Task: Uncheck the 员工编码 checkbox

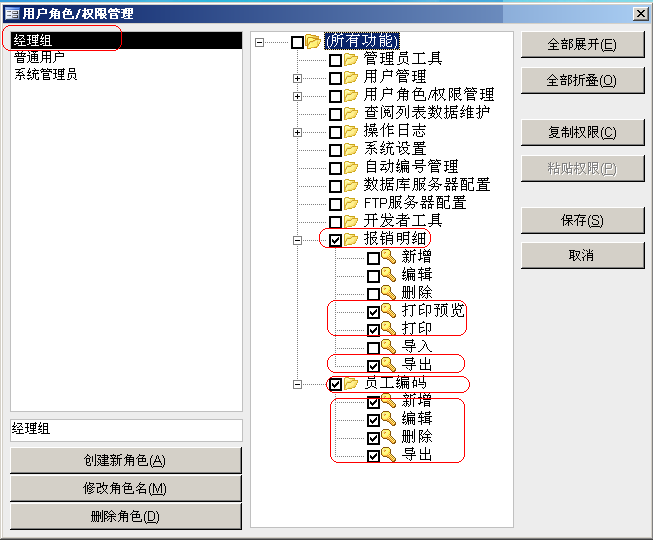Action: pos(335,384)
